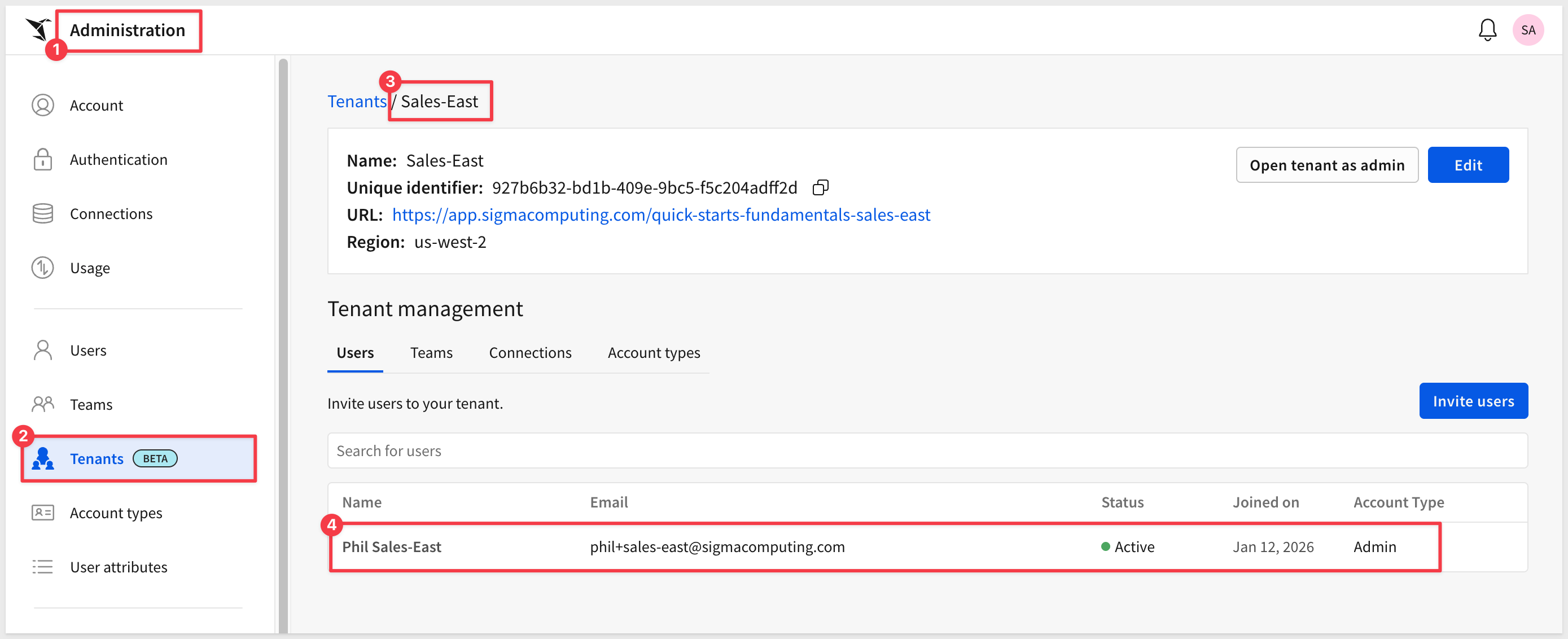This screenshot has width=1568, height=639.
Task: Click the Invite users button
Action: click(1473, 401)
